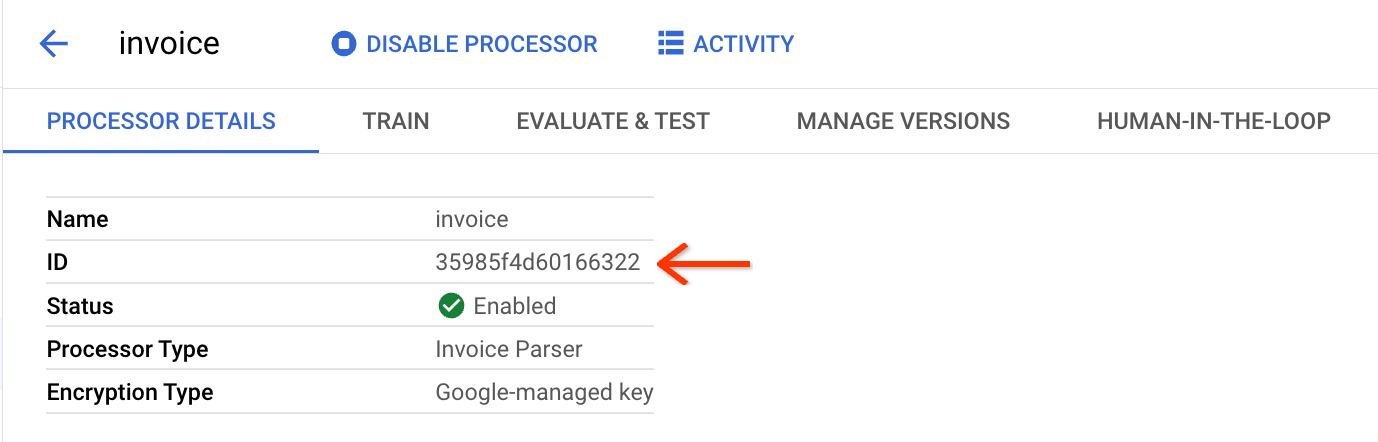This screenshot has width=1378, height=442.
Task: Click the Name row value invoice
Action: tap(472, 219)
